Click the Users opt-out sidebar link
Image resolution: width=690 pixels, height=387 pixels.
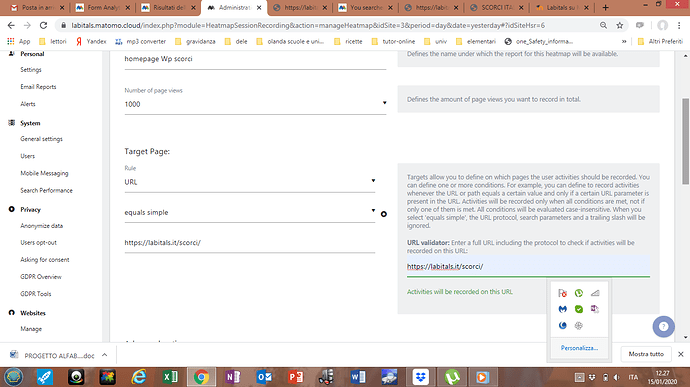click(x=38, y=243)
